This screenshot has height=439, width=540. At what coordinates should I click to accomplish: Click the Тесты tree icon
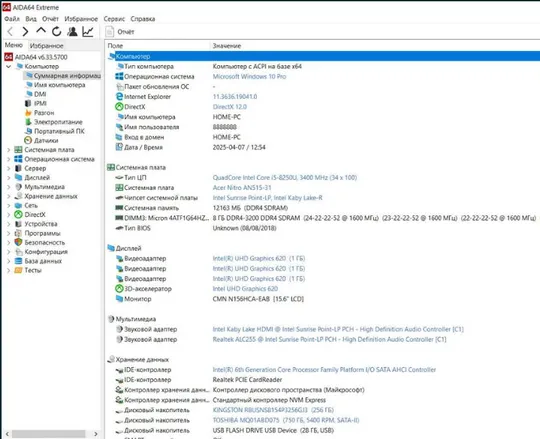tap(19, 270)
